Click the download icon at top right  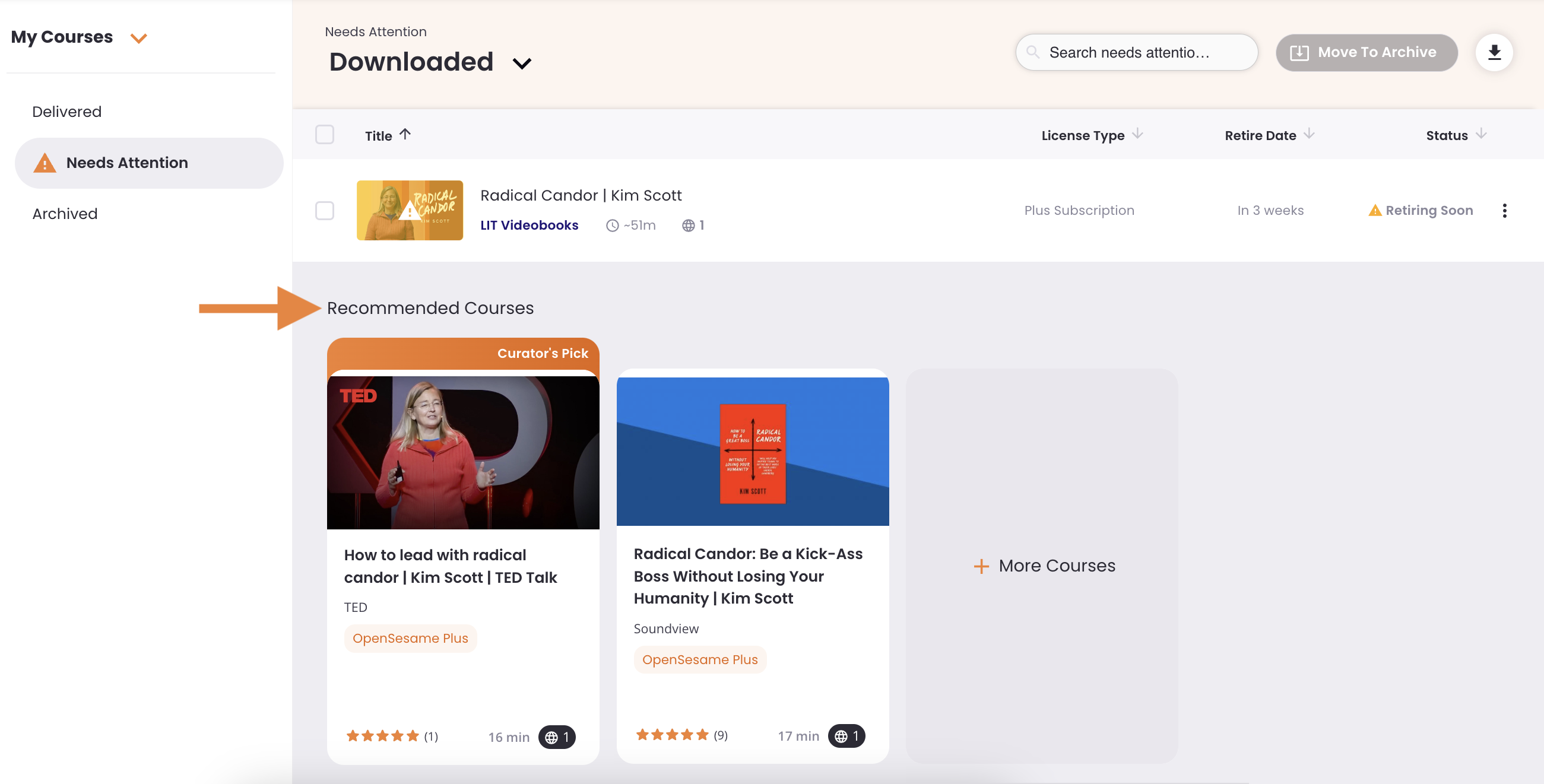(1495, 52)
